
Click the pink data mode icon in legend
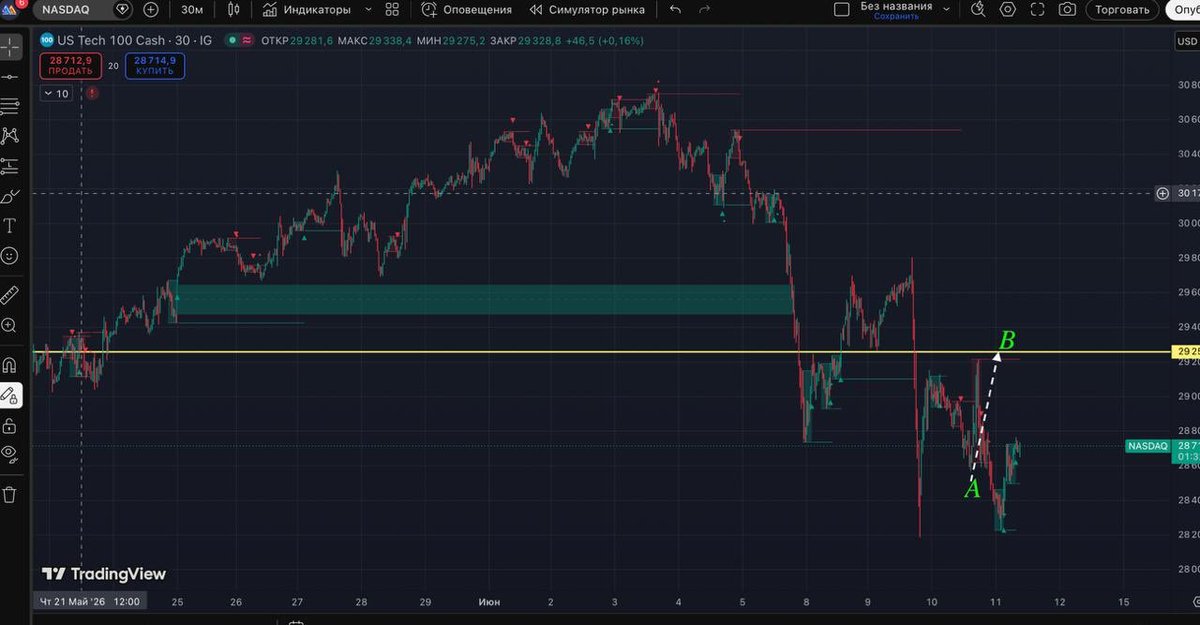pos(246,41)
